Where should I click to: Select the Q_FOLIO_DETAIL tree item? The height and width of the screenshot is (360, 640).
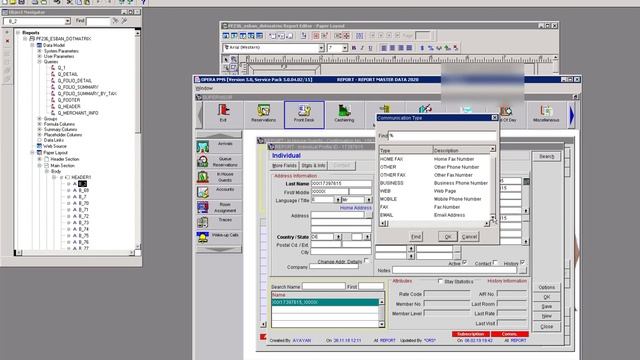[x=75, y=81]
